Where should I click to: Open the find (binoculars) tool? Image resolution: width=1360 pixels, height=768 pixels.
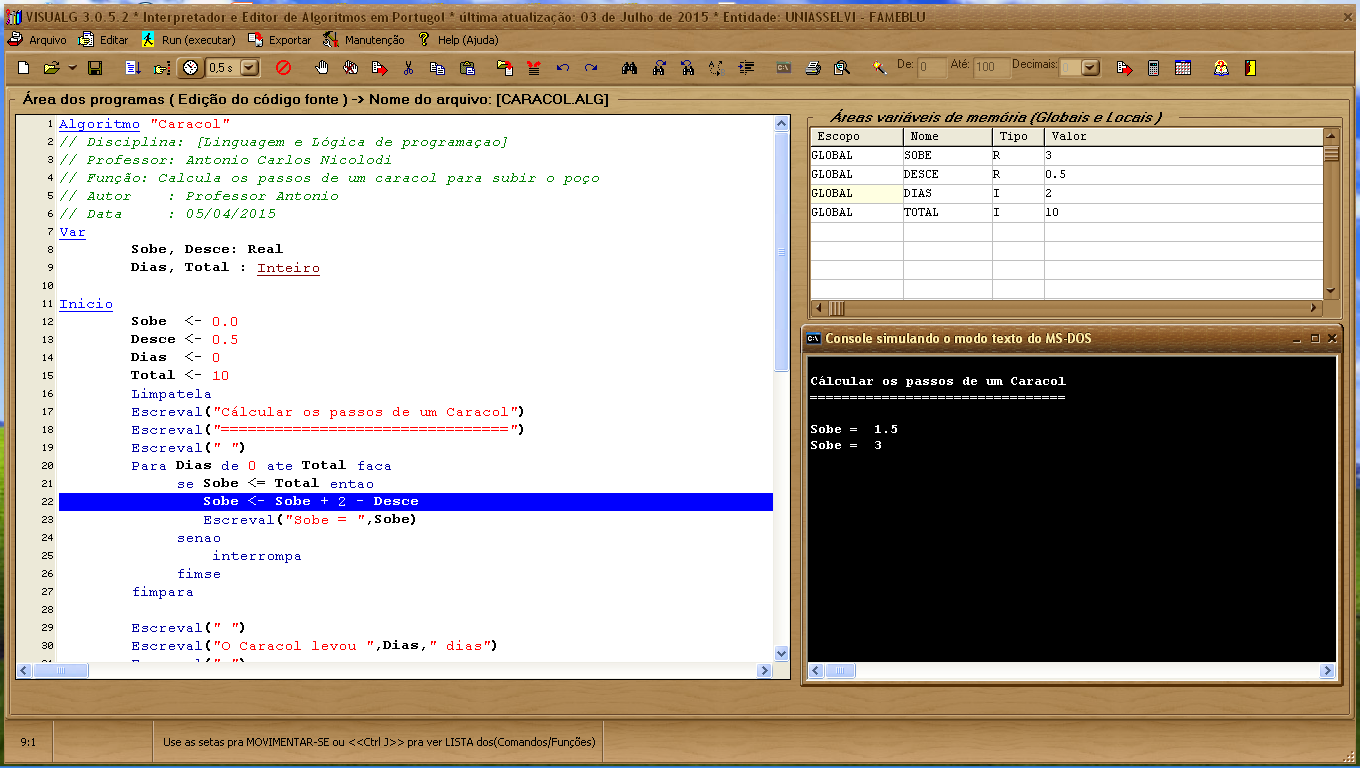pos(631,67)
